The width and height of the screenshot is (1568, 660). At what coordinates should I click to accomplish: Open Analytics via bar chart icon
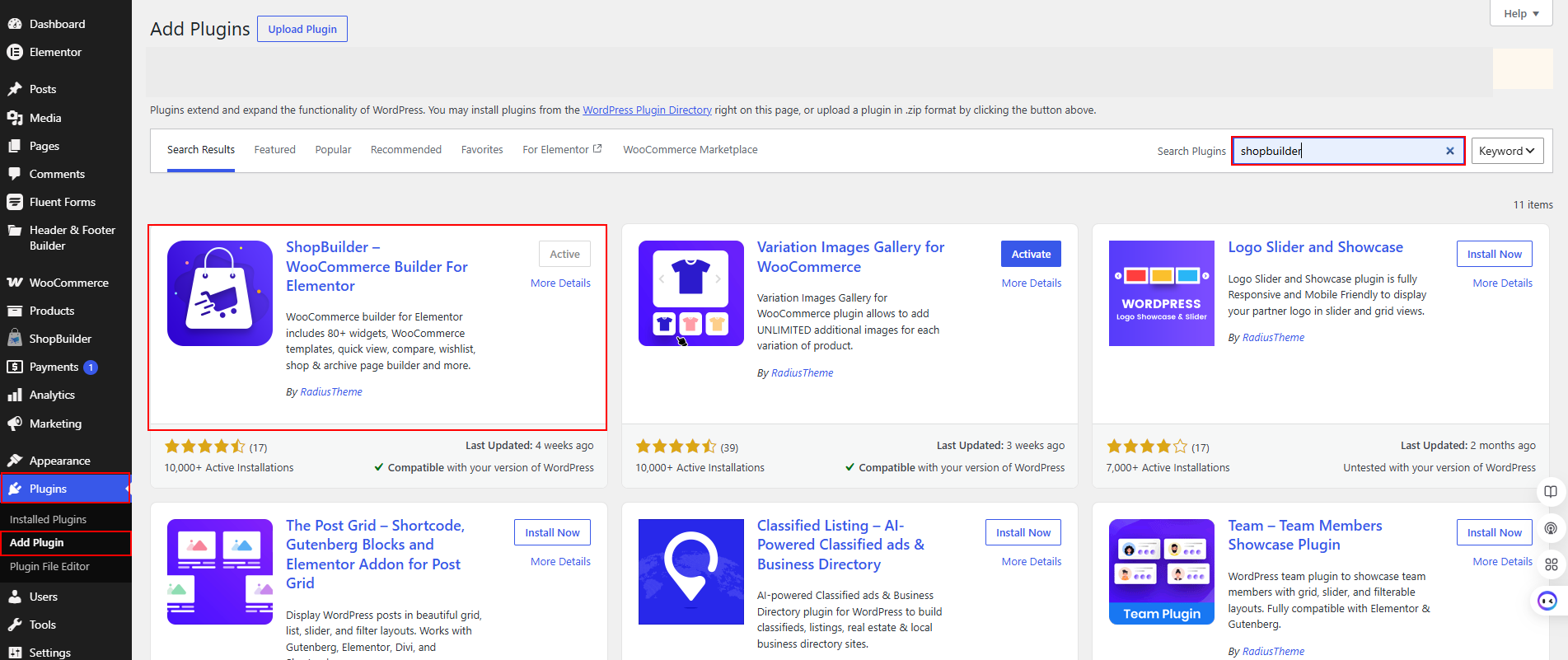coord(15,395)
